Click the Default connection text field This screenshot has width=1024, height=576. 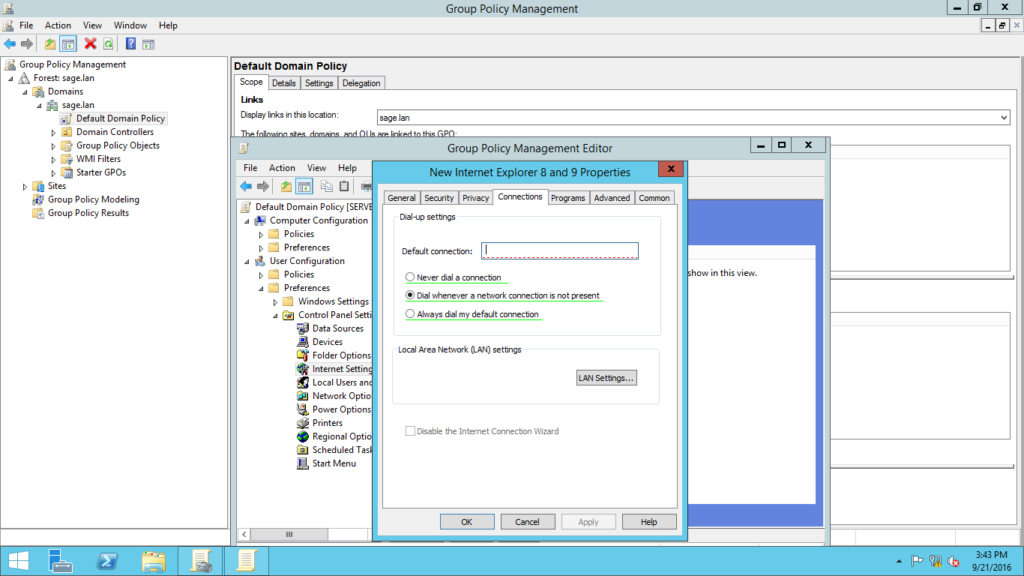[x=559, y=251]
